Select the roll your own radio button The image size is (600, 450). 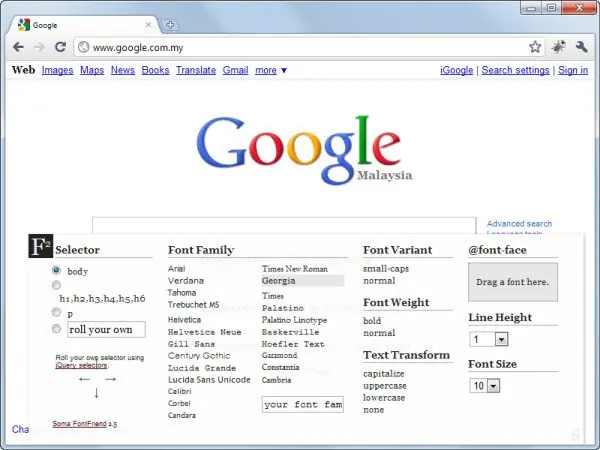[x=56, y=328]
